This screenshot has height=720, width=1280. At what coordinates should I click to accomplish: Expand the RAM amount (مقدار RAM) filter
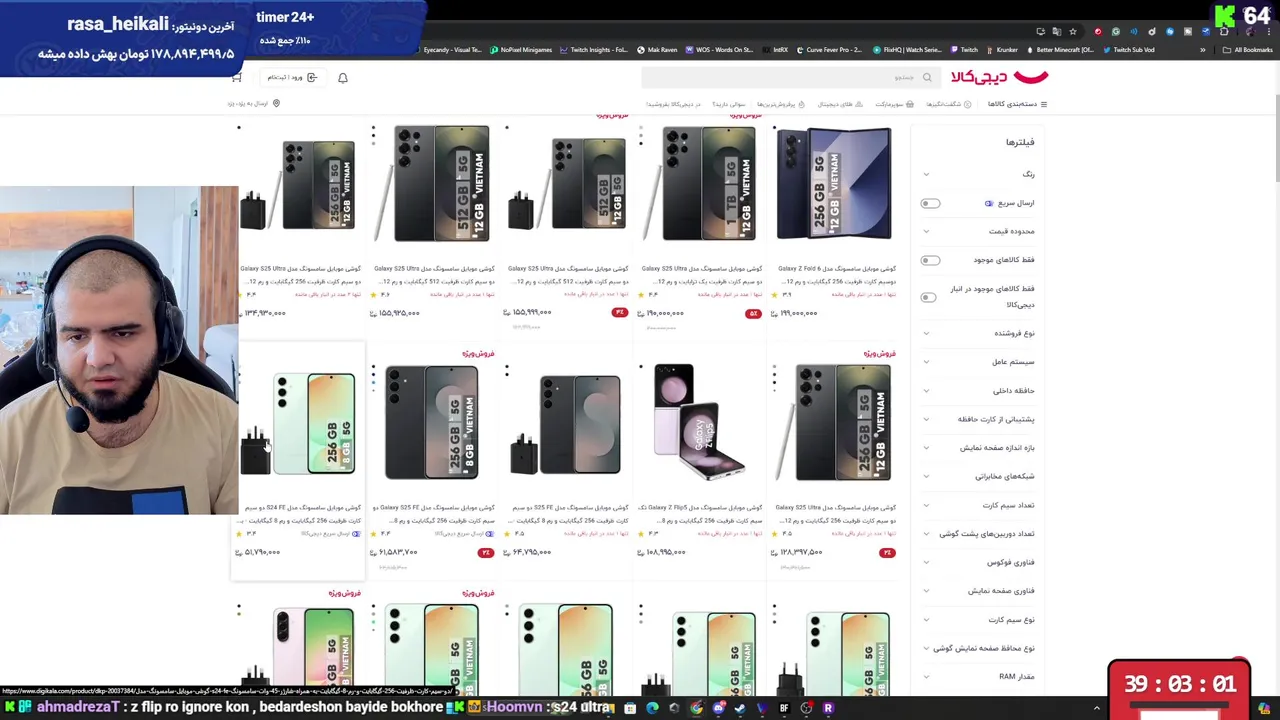click(980, 677)
